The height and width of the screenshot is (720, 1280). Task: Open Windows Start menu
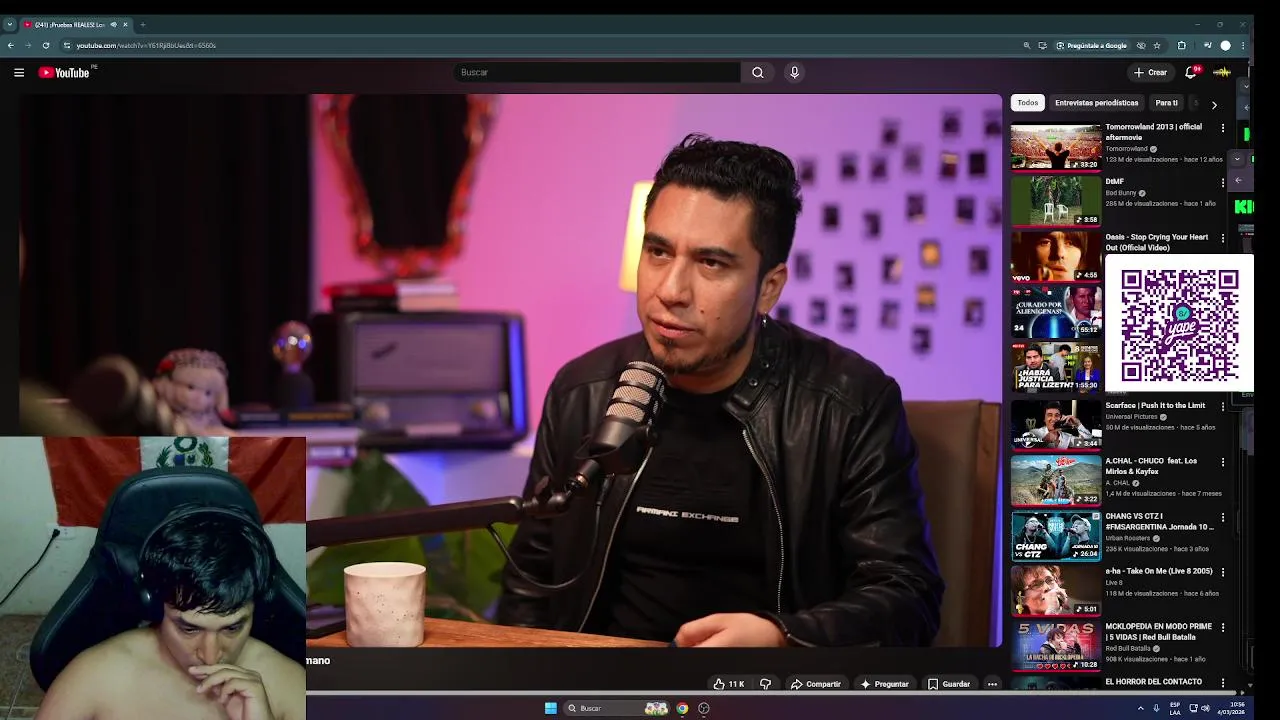[550, 708]
